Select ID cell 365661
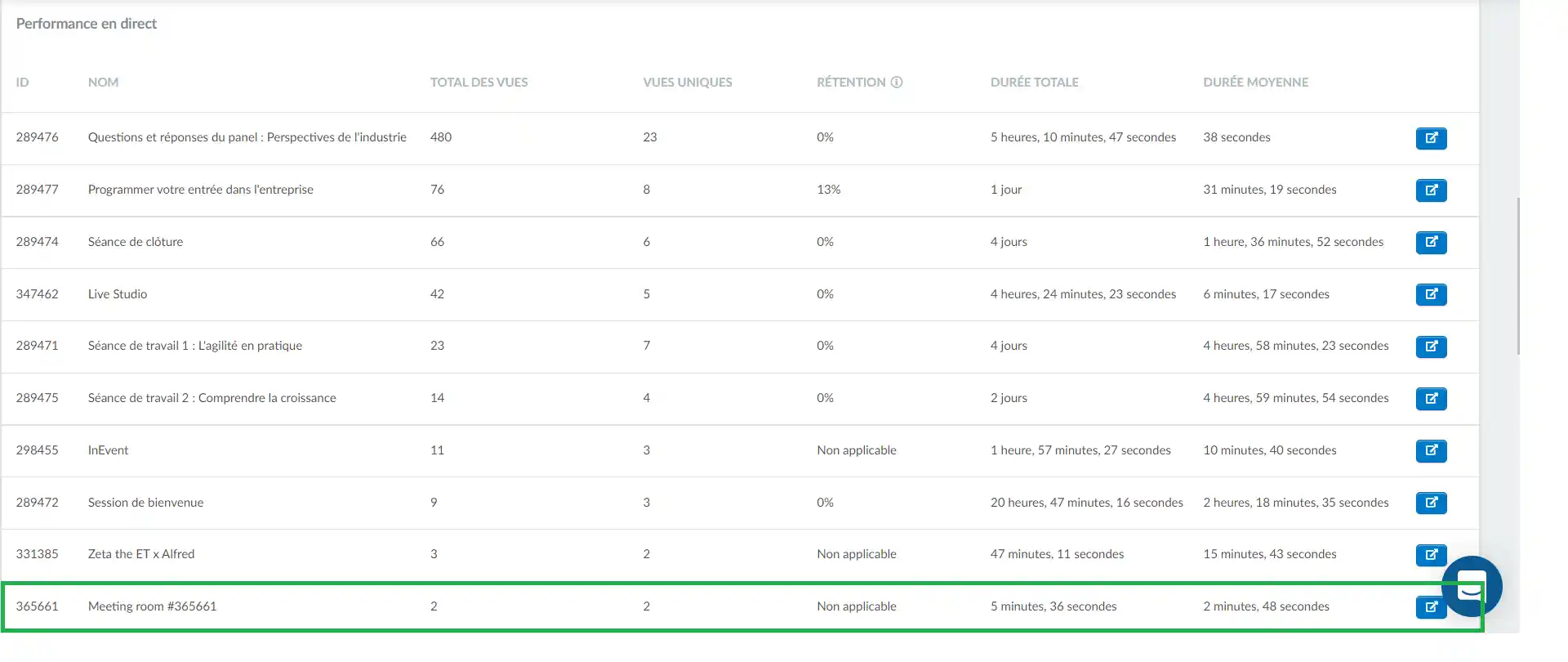 (x=37, y=606)
